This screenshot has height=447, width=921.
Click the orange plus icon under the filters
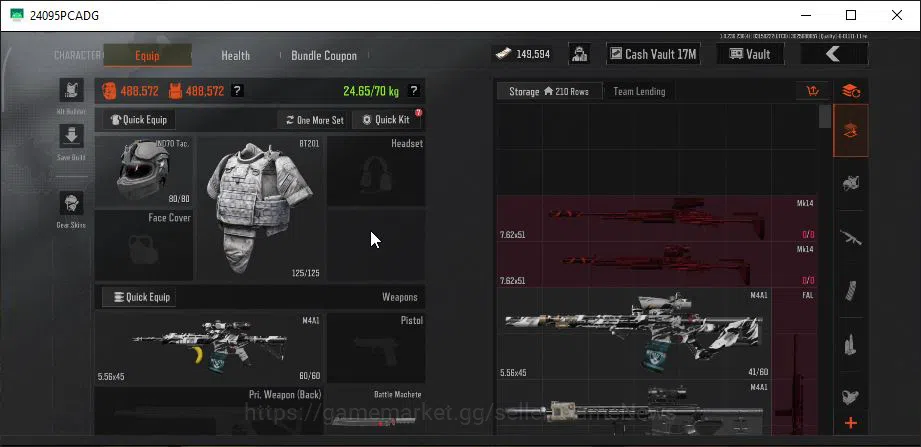[x=851, y=423]
